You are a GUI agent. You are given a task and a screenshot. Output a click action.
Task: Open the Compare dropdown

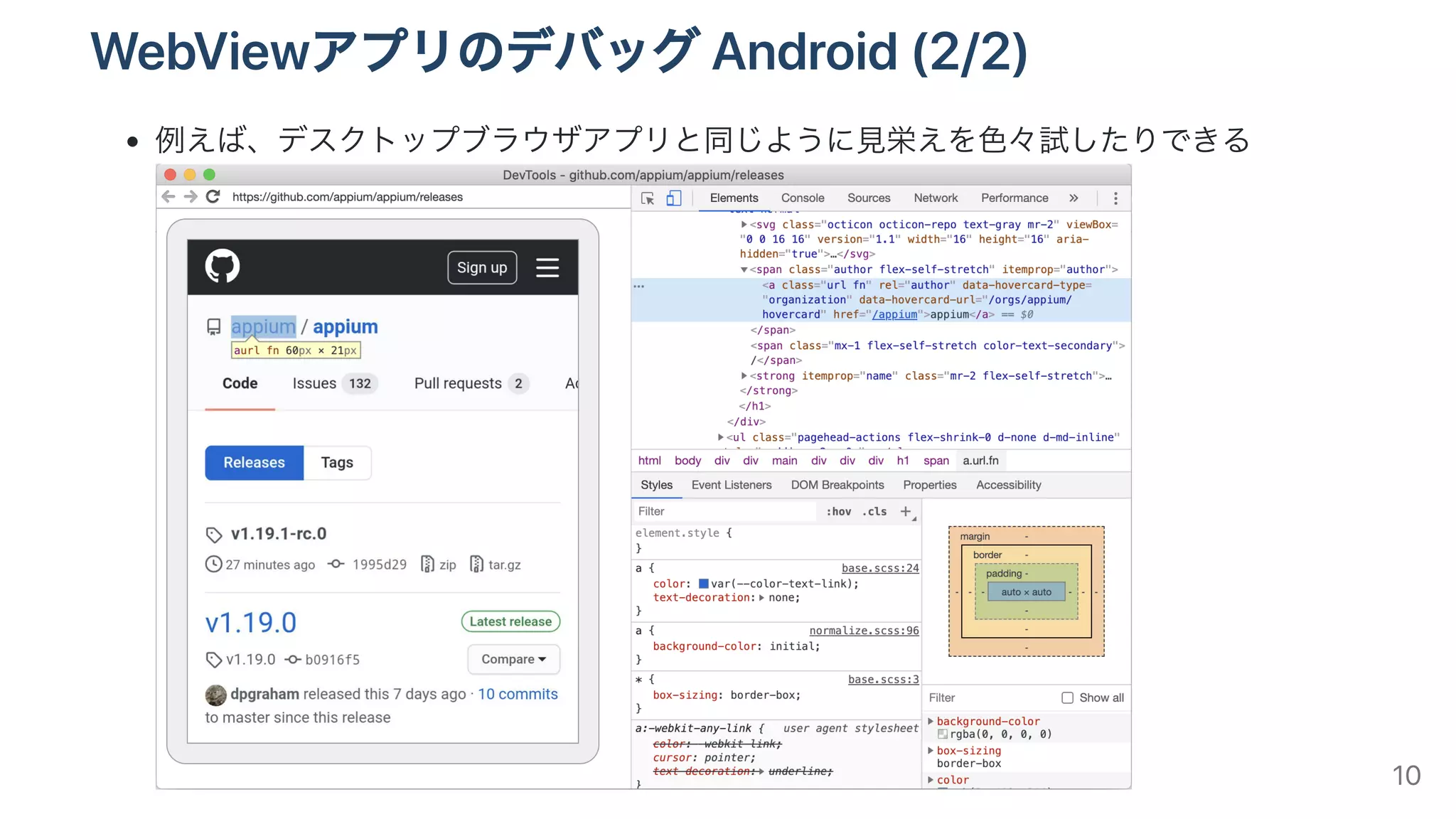click(513, 659)
